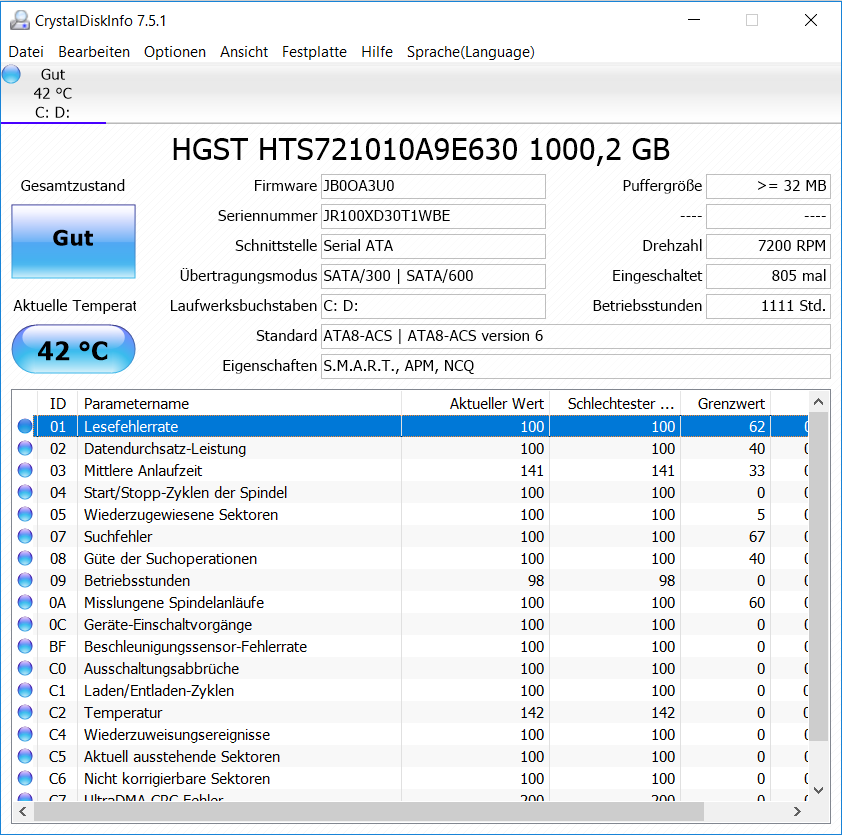Click status icon of Güte der Suchoperationen row

[x=25, y=558]
